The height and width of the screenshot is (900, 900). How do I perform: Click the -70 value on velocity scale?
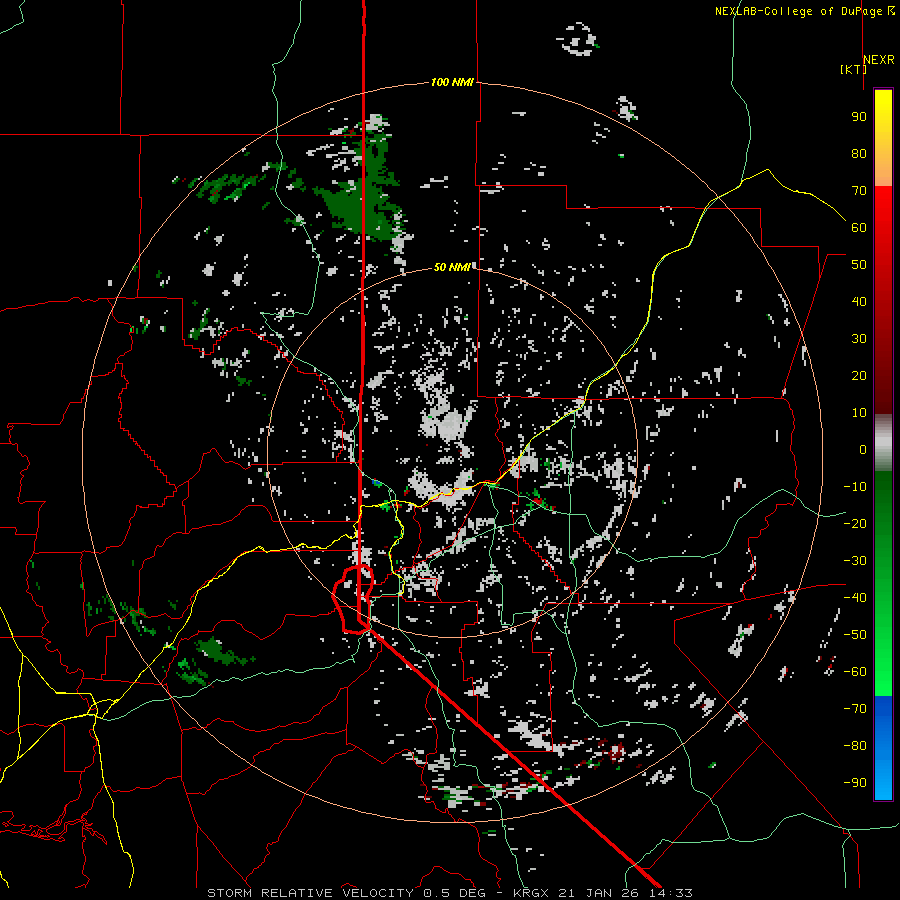click(855, 709)
